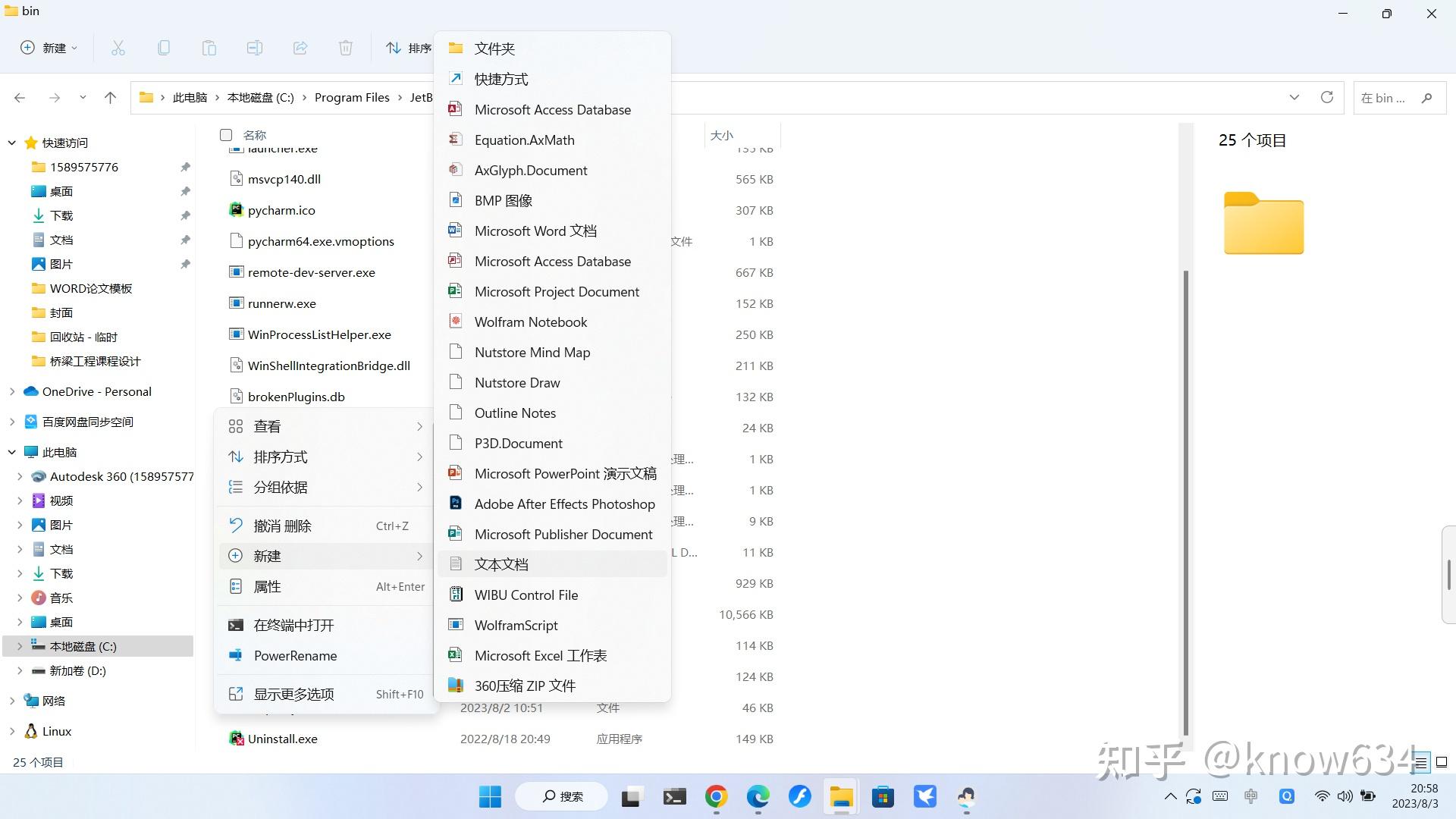Open Microsoft Edge from the taskbar
1456x819 pixels.
pyautogui.click(x=758, y=796)
